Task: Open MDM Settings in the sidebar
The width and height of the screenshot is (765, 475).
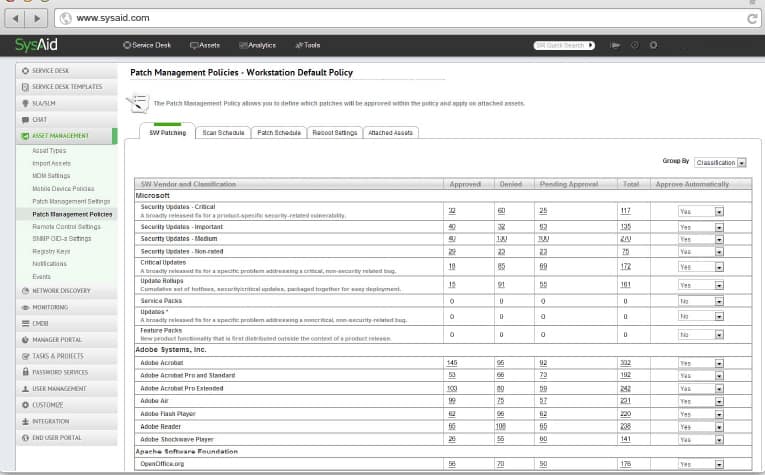Action: [x=51, y=176]
